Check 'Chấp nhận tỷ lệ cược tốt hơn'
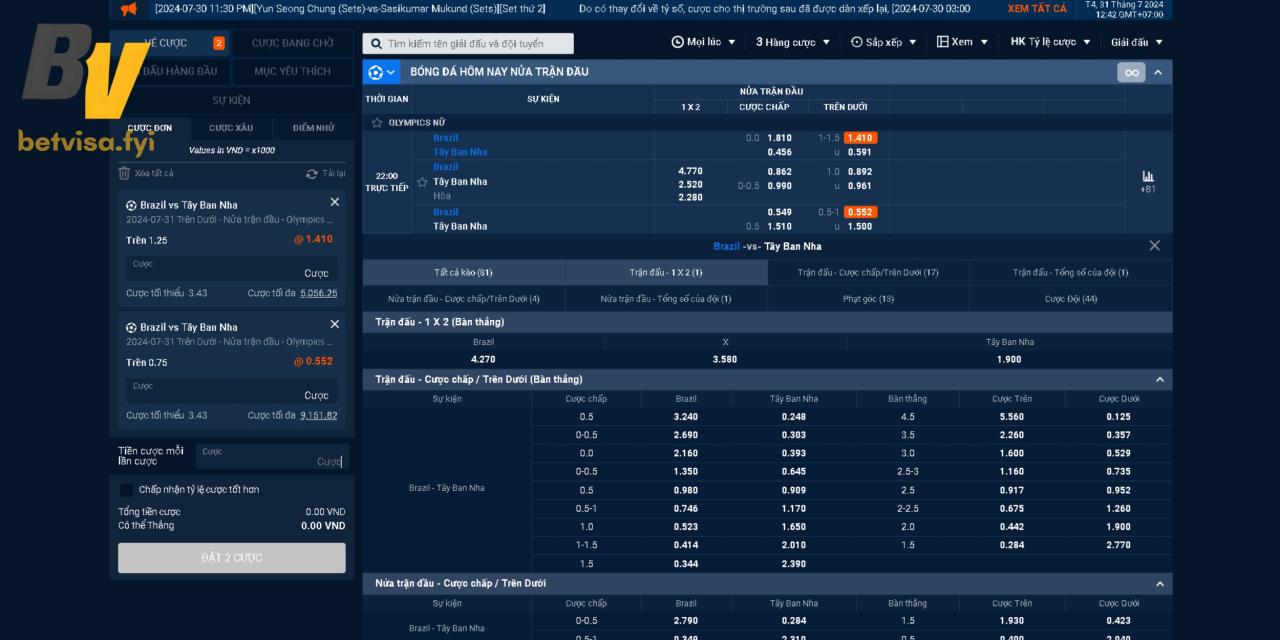 click(126, 490)
